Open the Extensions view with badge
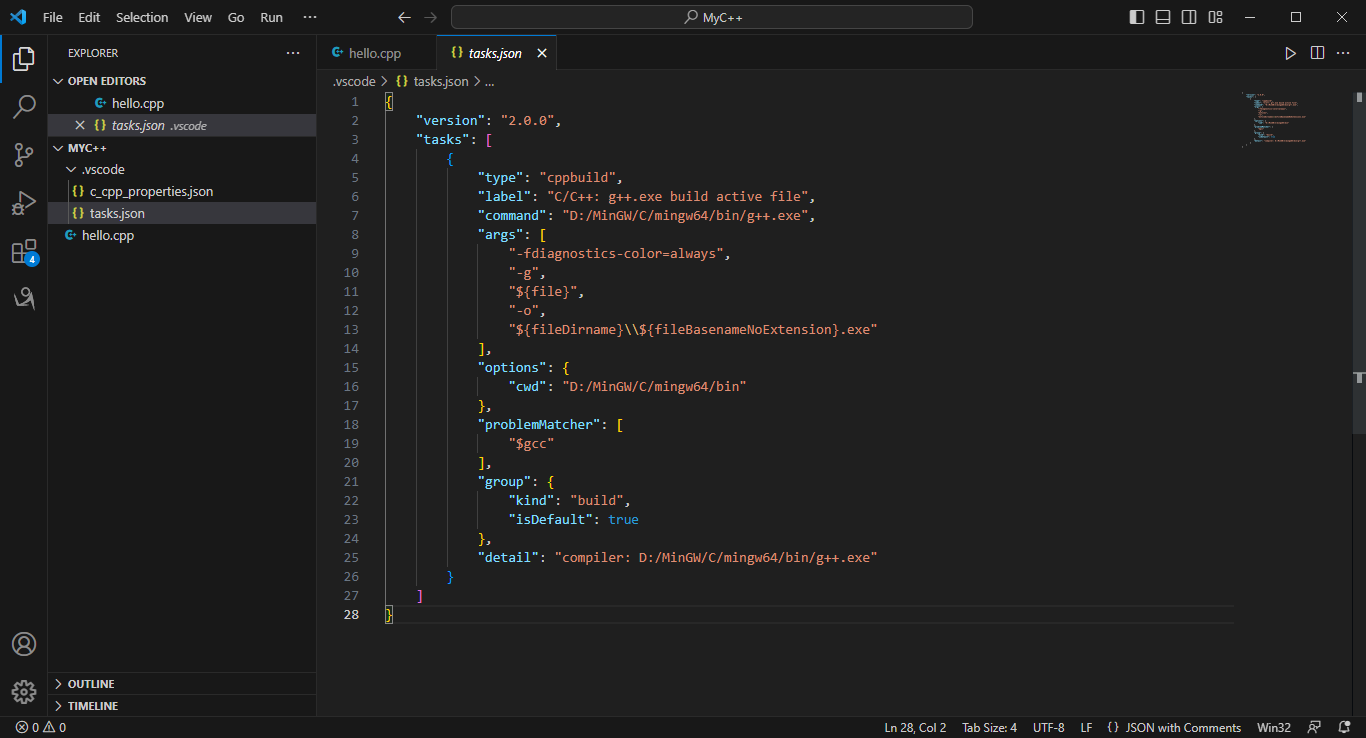This screenshot has height=738, width=1366. (x=24, y=252)
